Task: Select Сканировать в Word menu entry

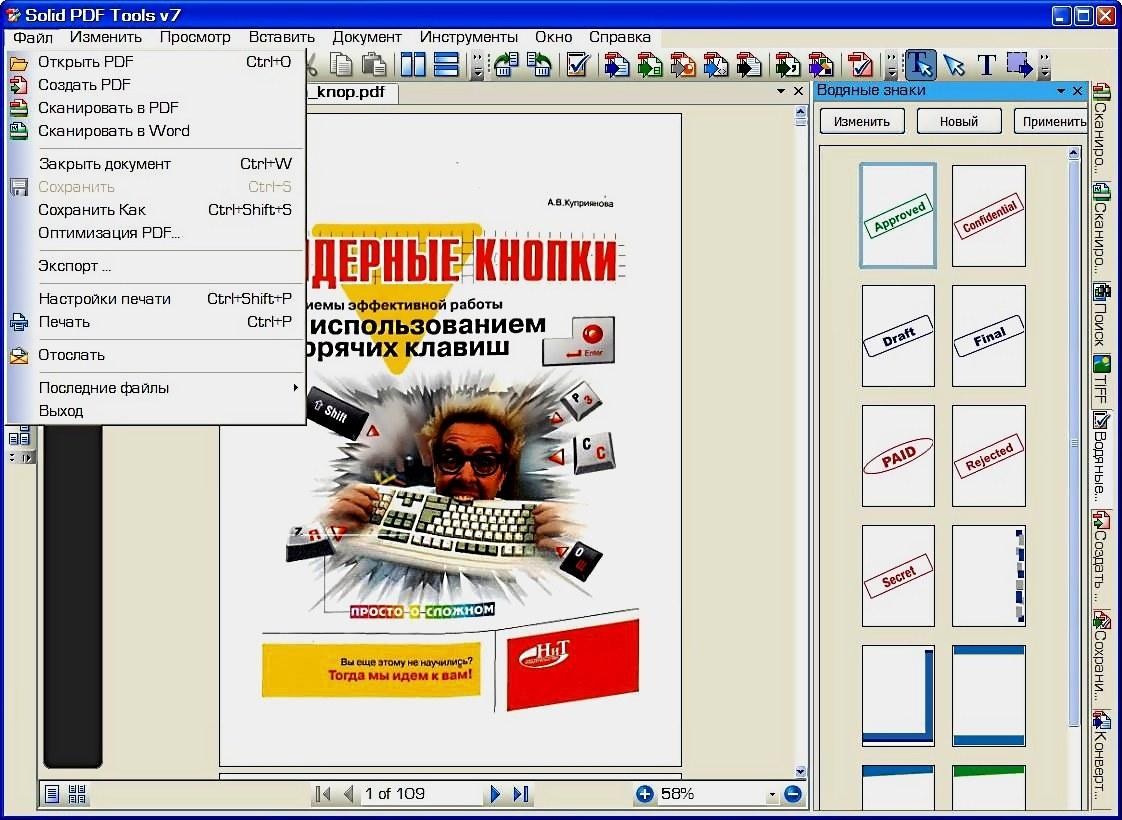Action: [x=156, y=130]
